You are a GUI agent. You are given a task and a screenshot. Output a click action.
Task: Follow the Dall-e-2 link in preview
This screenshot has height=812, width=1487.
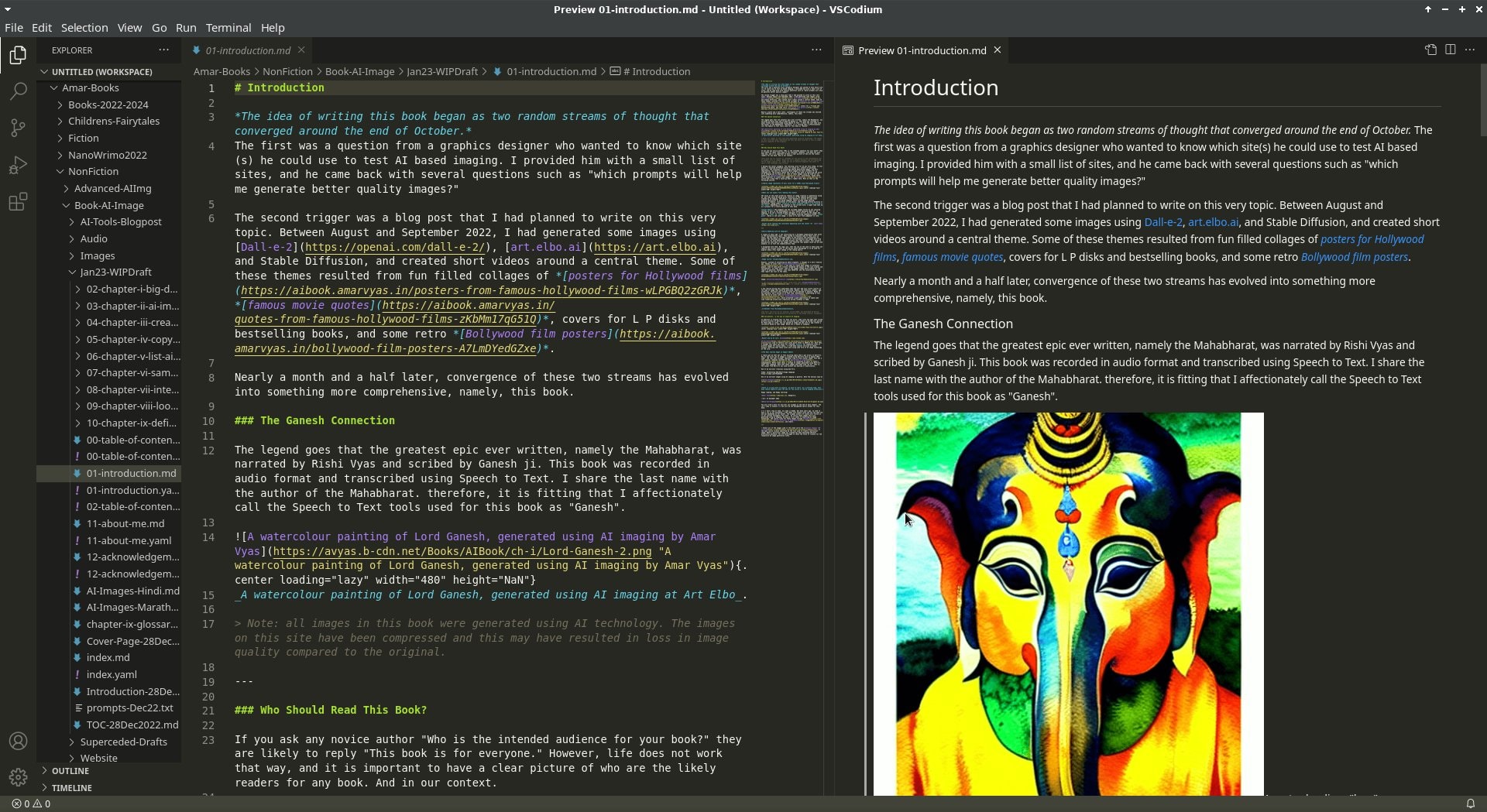[x=1163, y=222]
